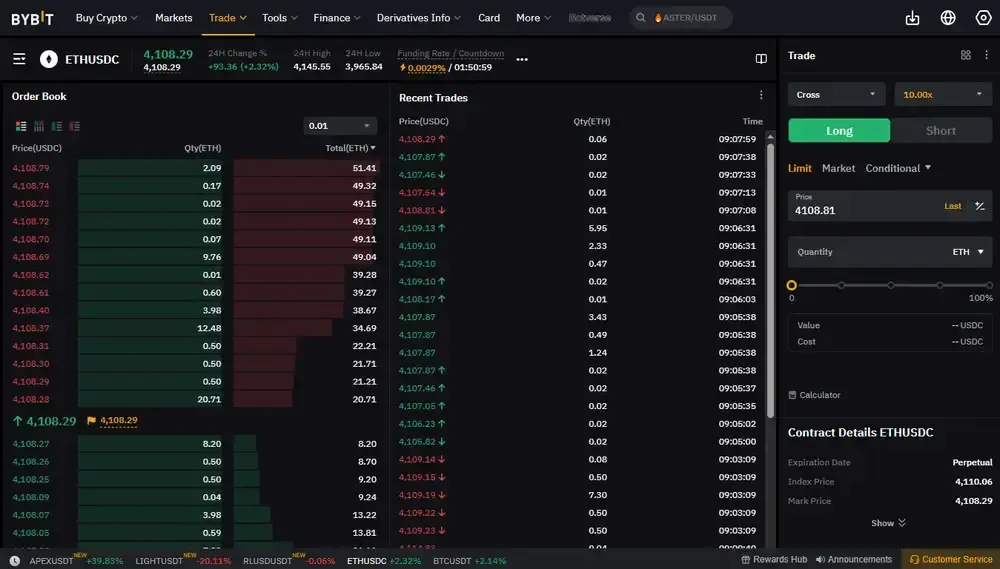
Task: Show combined buy and sell order book view
Action: (x=21, y=126)
